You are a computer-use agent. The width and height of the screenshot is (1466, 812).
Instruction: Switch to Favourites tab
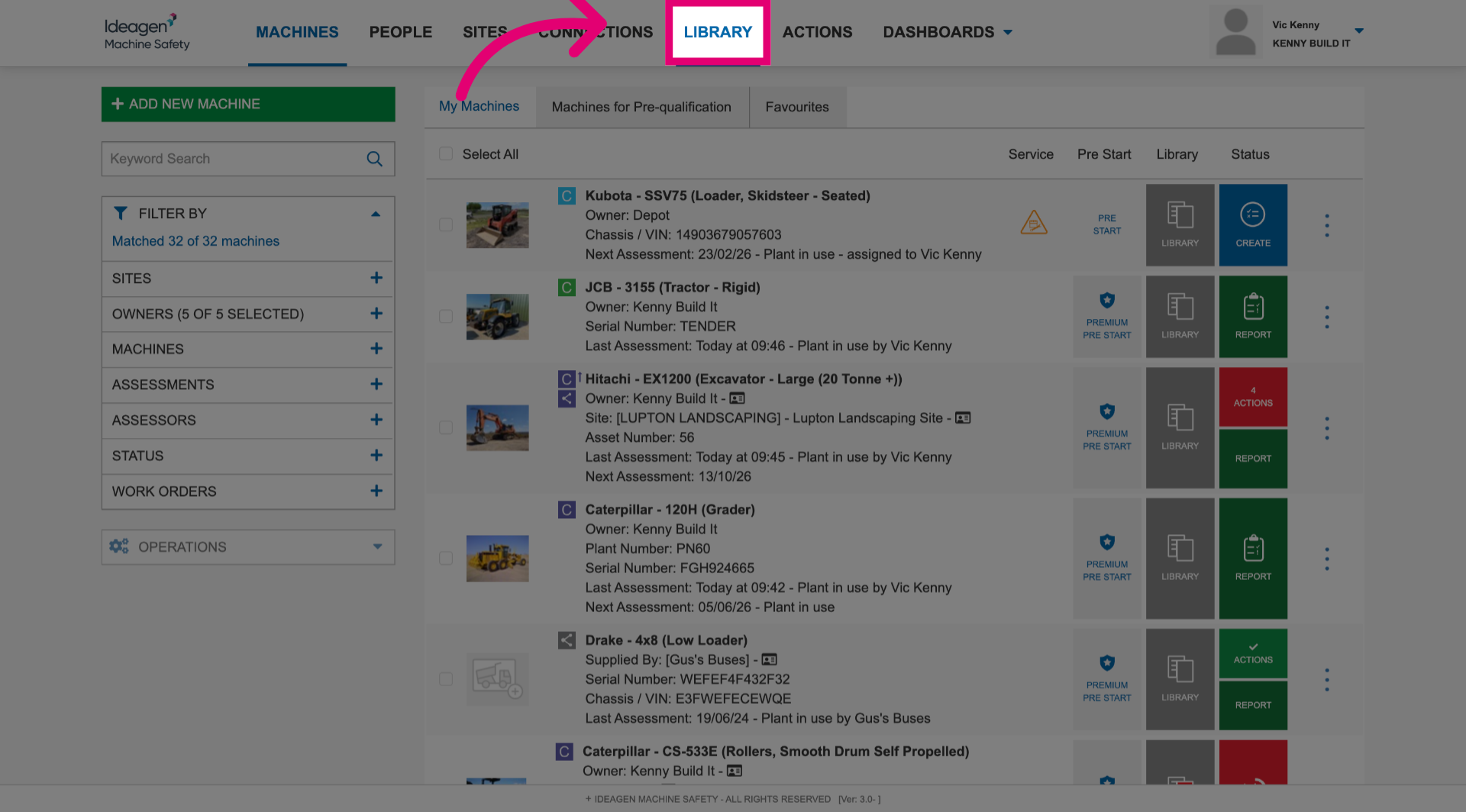797,107
